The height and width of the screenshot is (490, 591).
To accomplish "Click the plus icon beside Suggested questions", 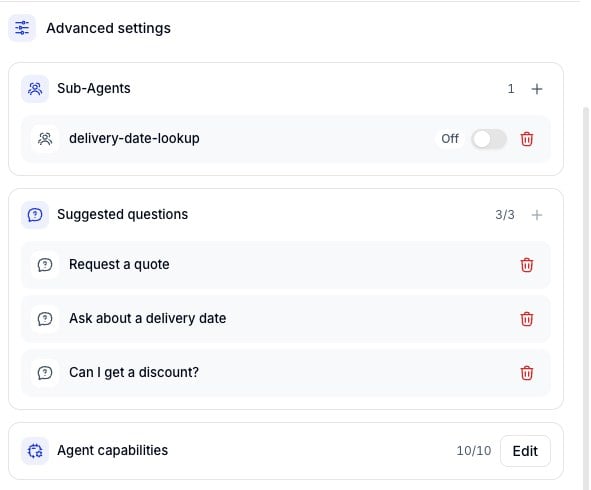I will point(537,215).
